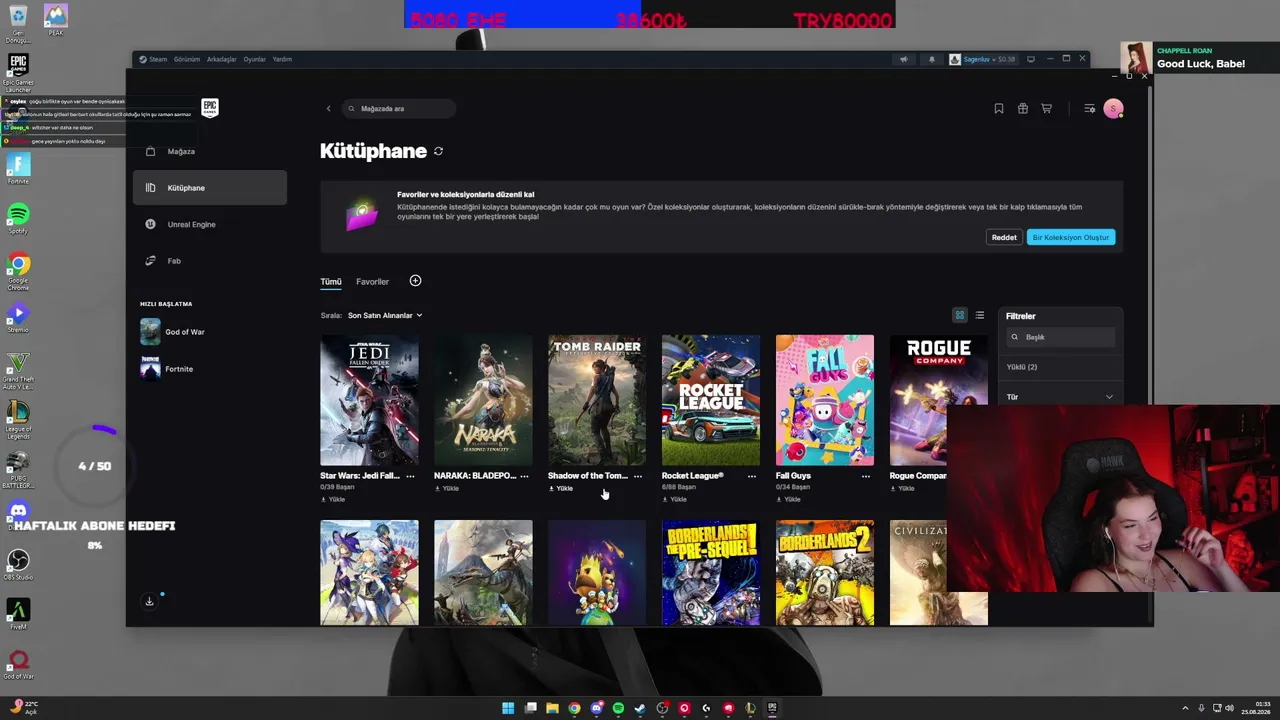Install Shadow of the Tomb Raider via Yükle
This screenshot has width=1280, height=720.
(x=561, y=489)
